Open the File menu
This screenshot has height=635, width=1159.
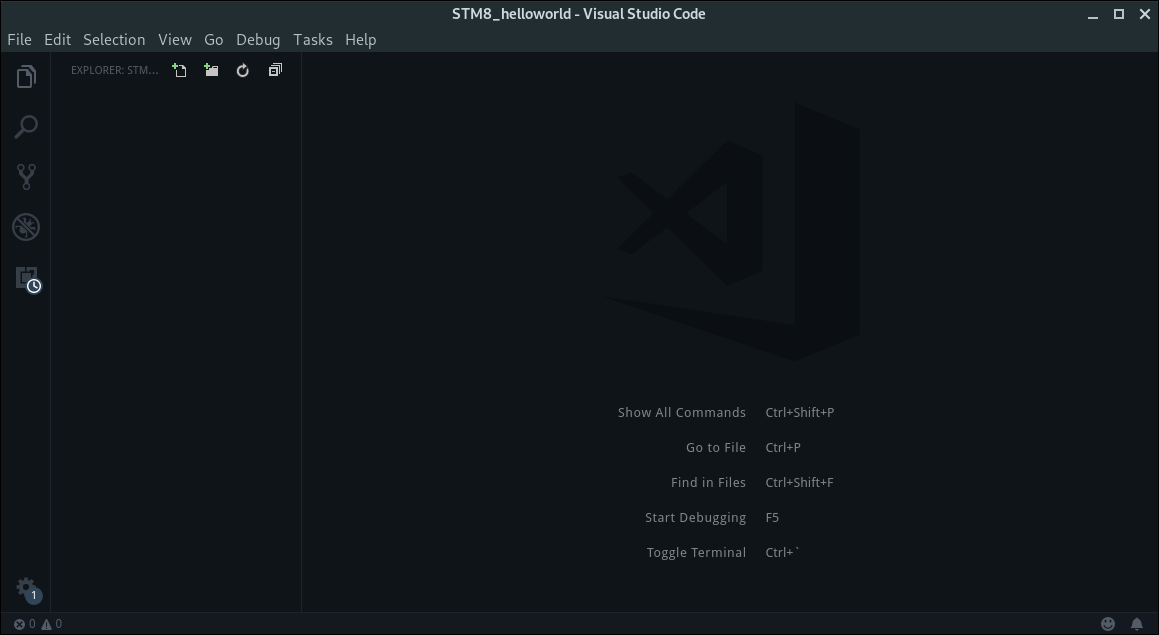coord(19,40)
